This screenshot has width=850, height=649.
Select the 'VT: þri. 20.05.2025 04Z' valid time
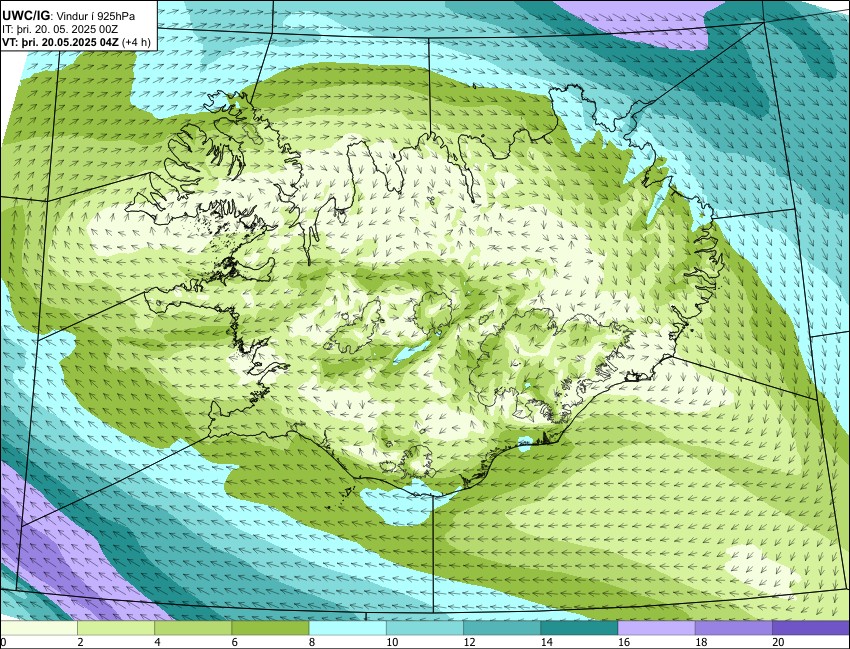(61, 42)
